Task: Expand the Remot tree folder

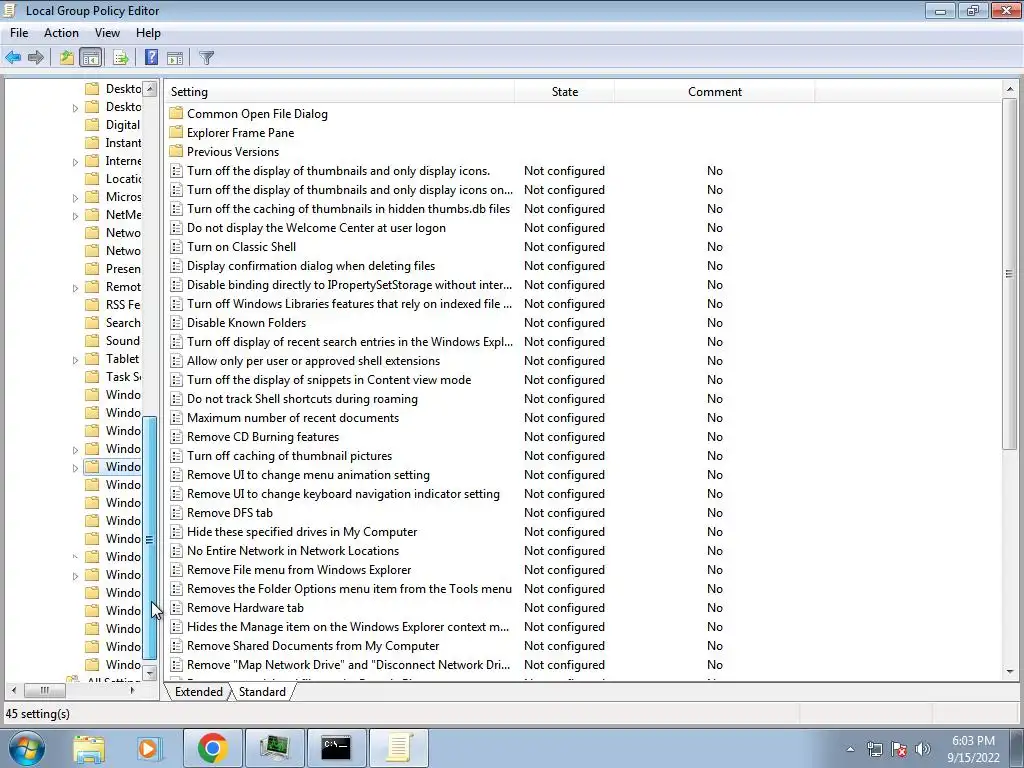Action: (75, 287)
